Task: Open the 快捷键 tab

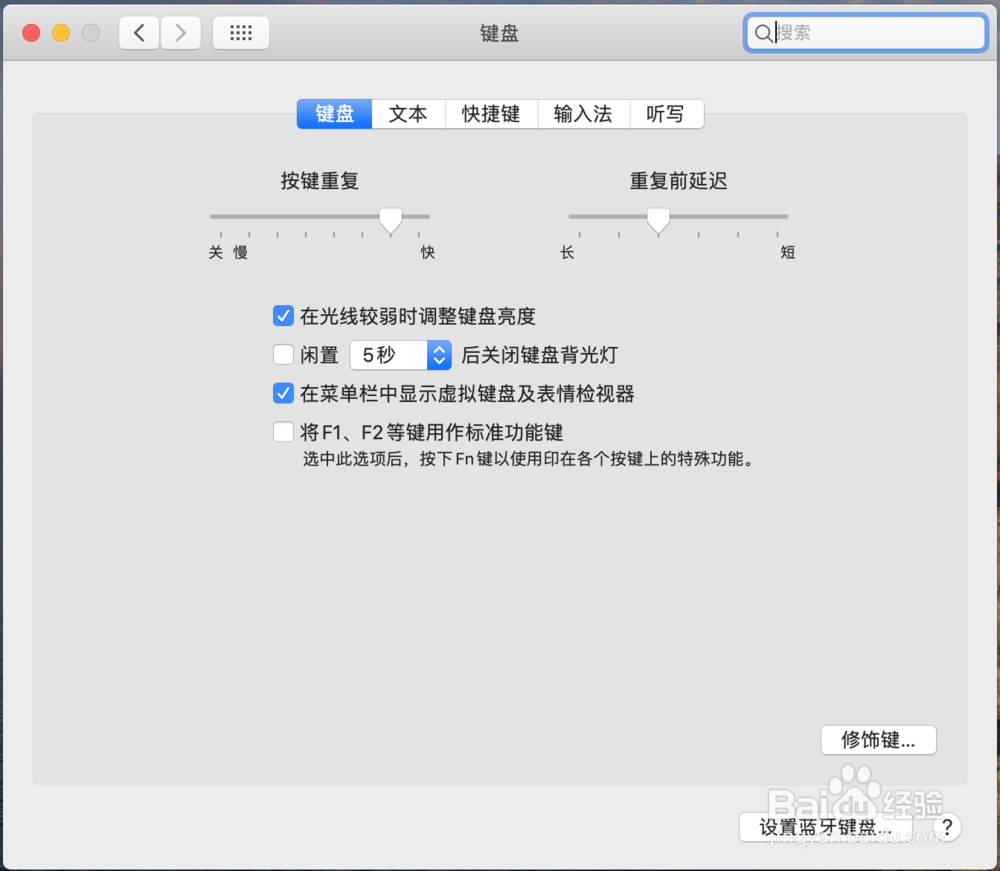Action: point(491,113)
